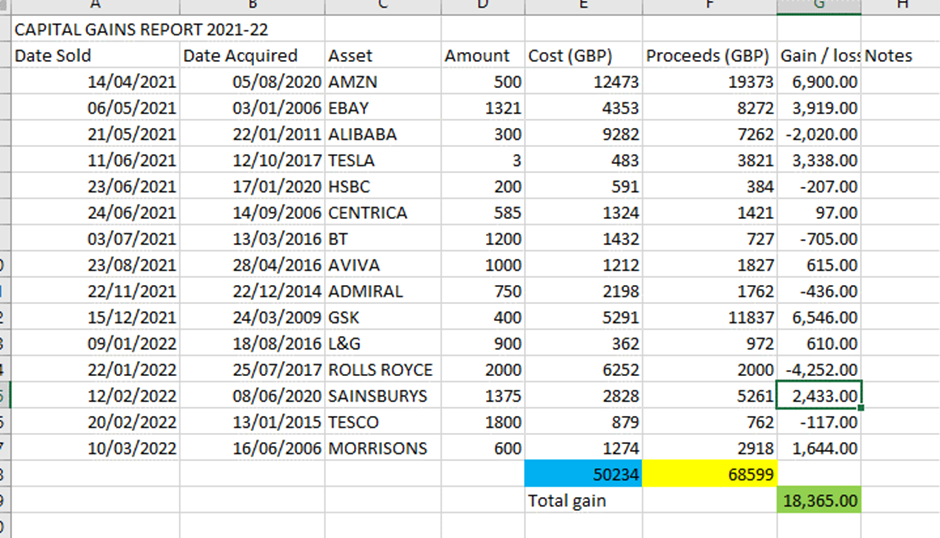Select the active cell 2,433.00
The height and width of the screenshot is (538, 940).
point(819,396)
